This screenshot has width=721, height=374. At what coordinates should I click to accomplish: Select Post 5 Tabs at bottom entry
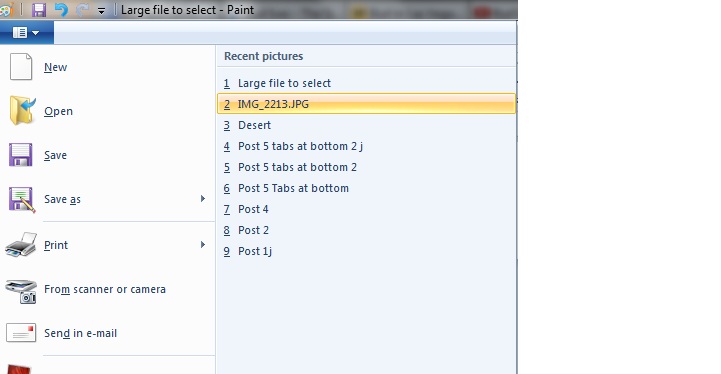366,188
